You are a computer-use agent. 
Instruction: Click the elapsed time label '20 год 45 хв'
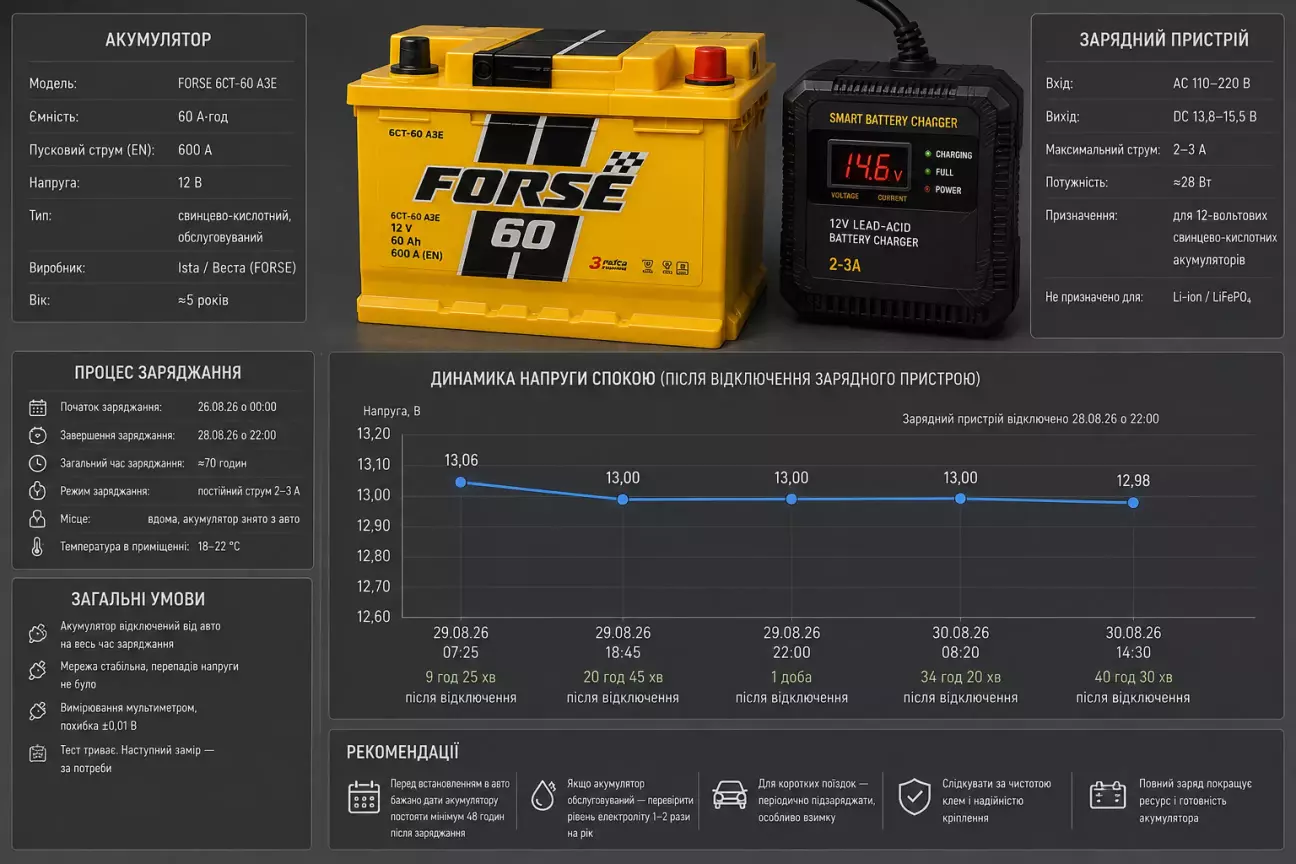point(623,677)
